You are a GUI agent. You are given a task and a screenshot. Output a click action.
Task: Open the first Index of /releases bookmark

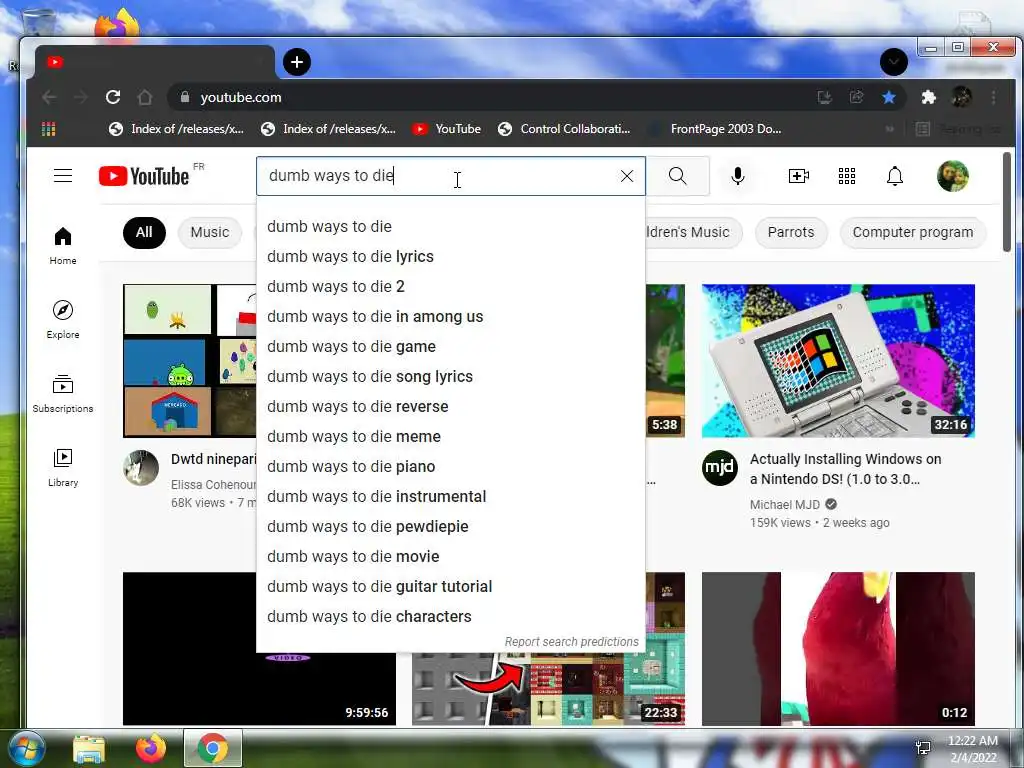[176, 129]
